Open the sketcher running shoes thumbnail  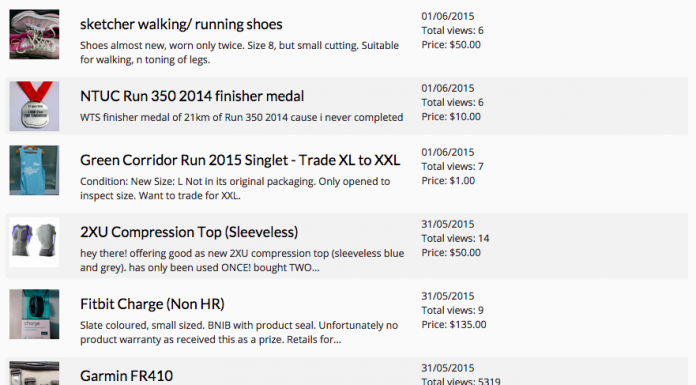(x=34, y=34)
